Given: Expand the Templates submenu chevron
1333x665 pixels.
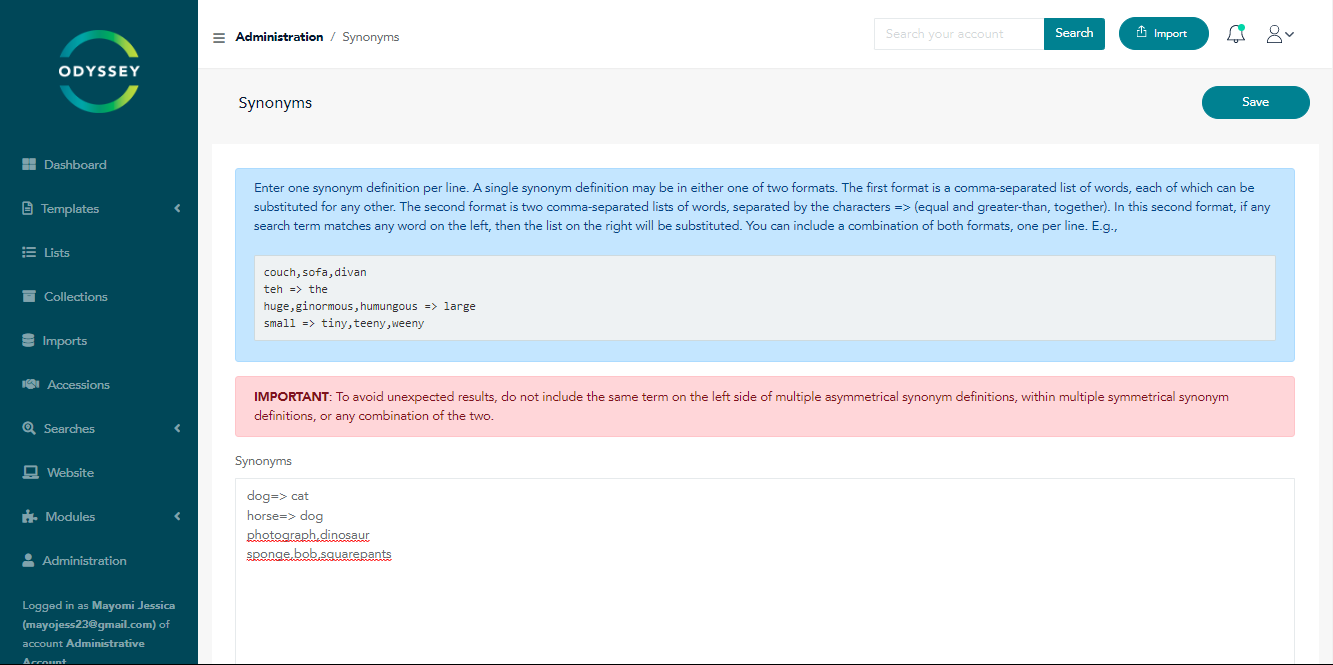Looking at the screenshot, I should click(x=177, y=208).
